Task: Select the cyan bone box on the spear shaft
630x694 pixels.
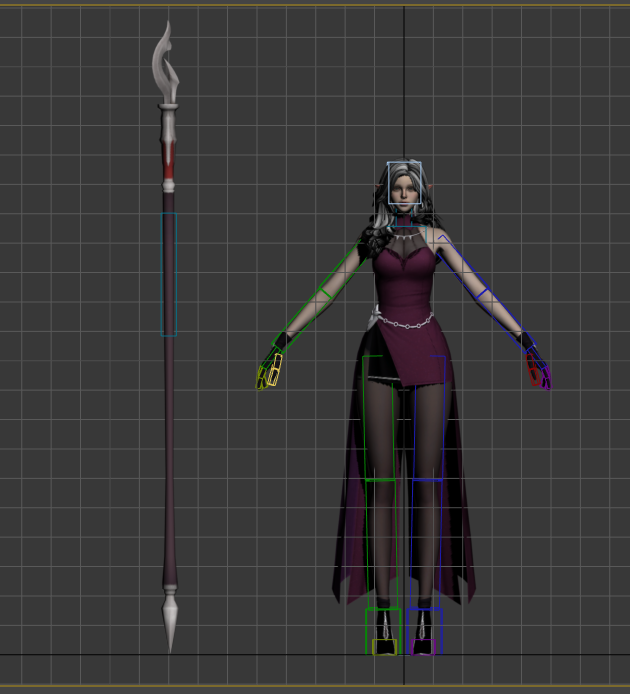Action: click(169, 274)
